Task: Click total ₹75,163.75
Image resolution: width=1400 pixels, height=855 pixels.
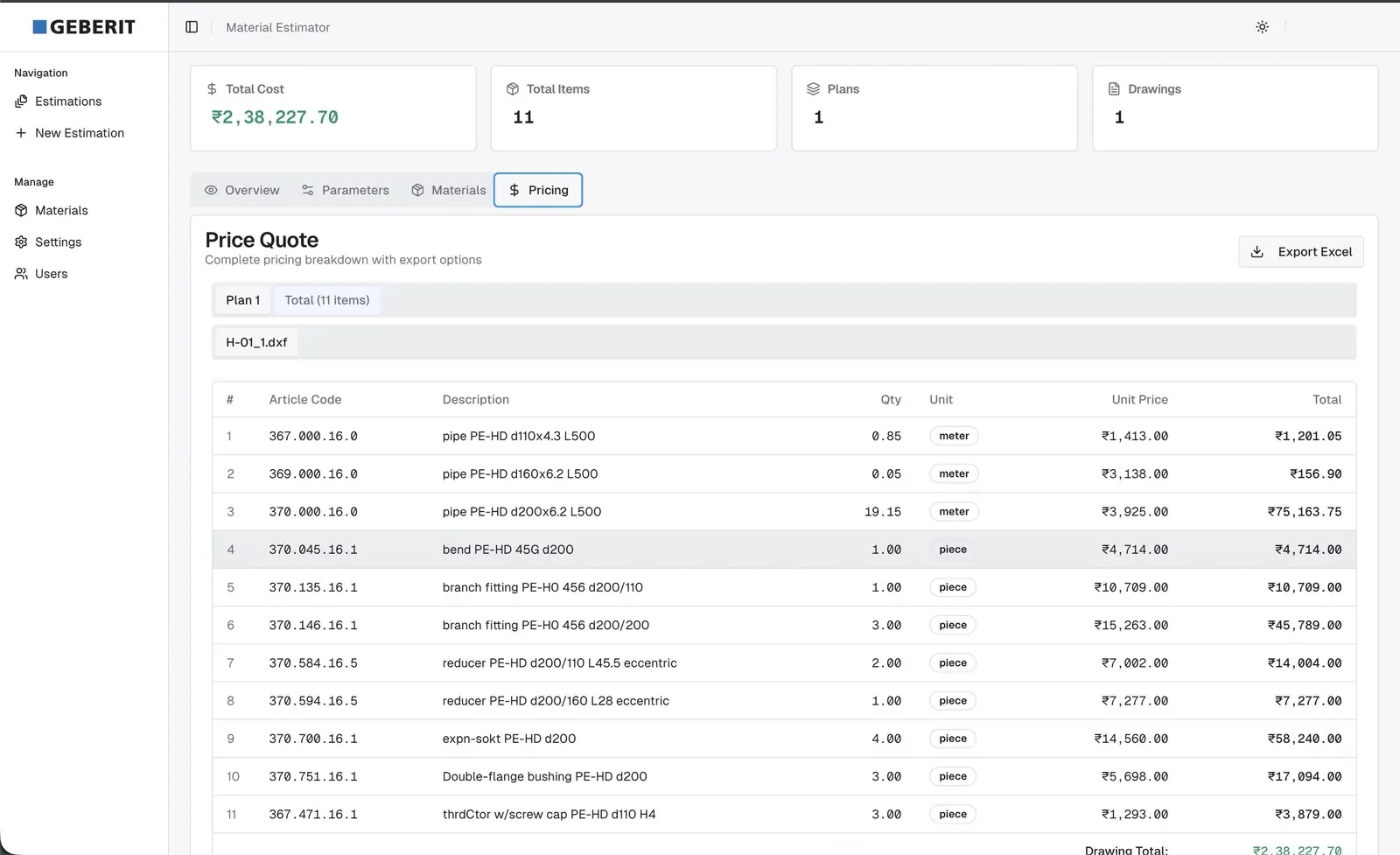Action: pos(1305,512)
